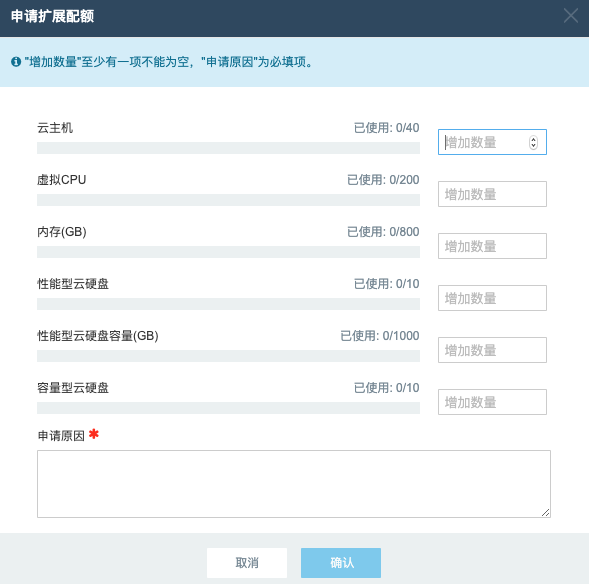
Task: Click the textarea resize handle corner
Action: [546, 513]
